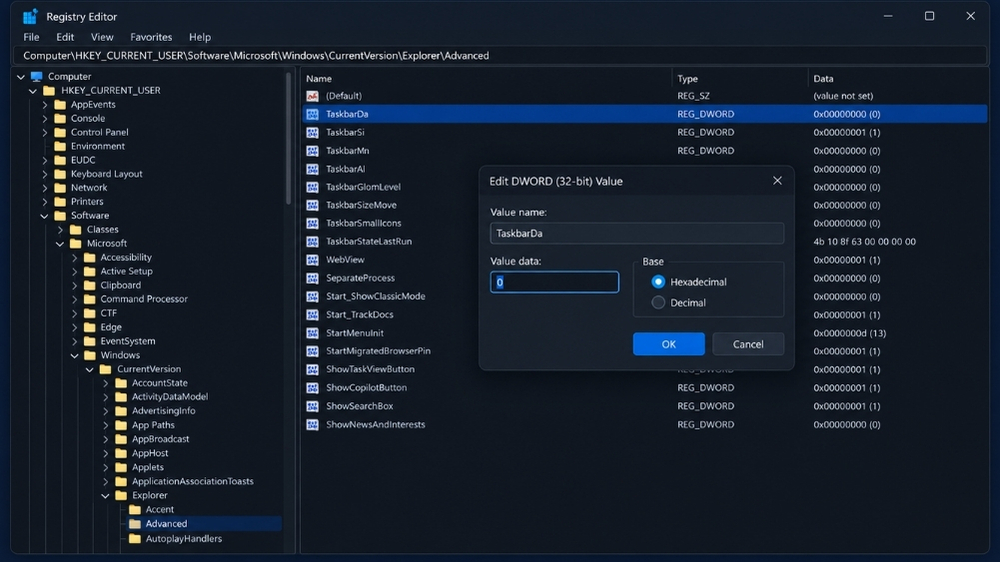The height and width of the screenshot is (562, 1000).
Task: Click the TaskbarDa DWORD value icon
Action: [x=312, y=114]
